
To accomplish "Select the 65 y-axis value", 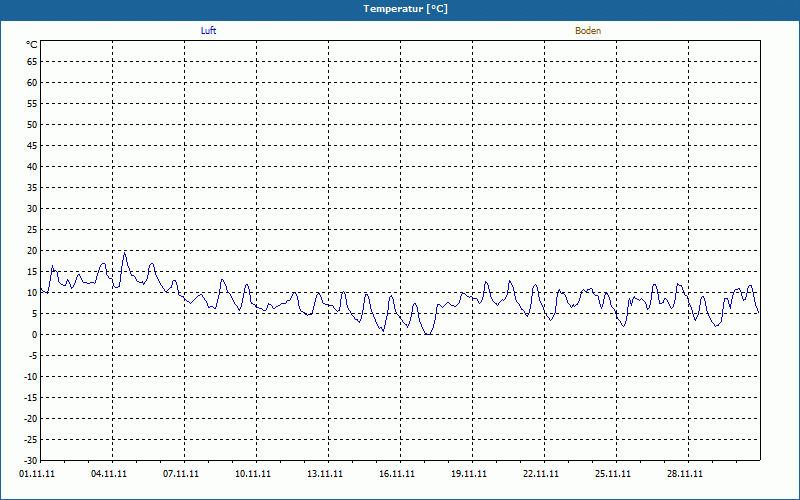I will pos(32,62).
